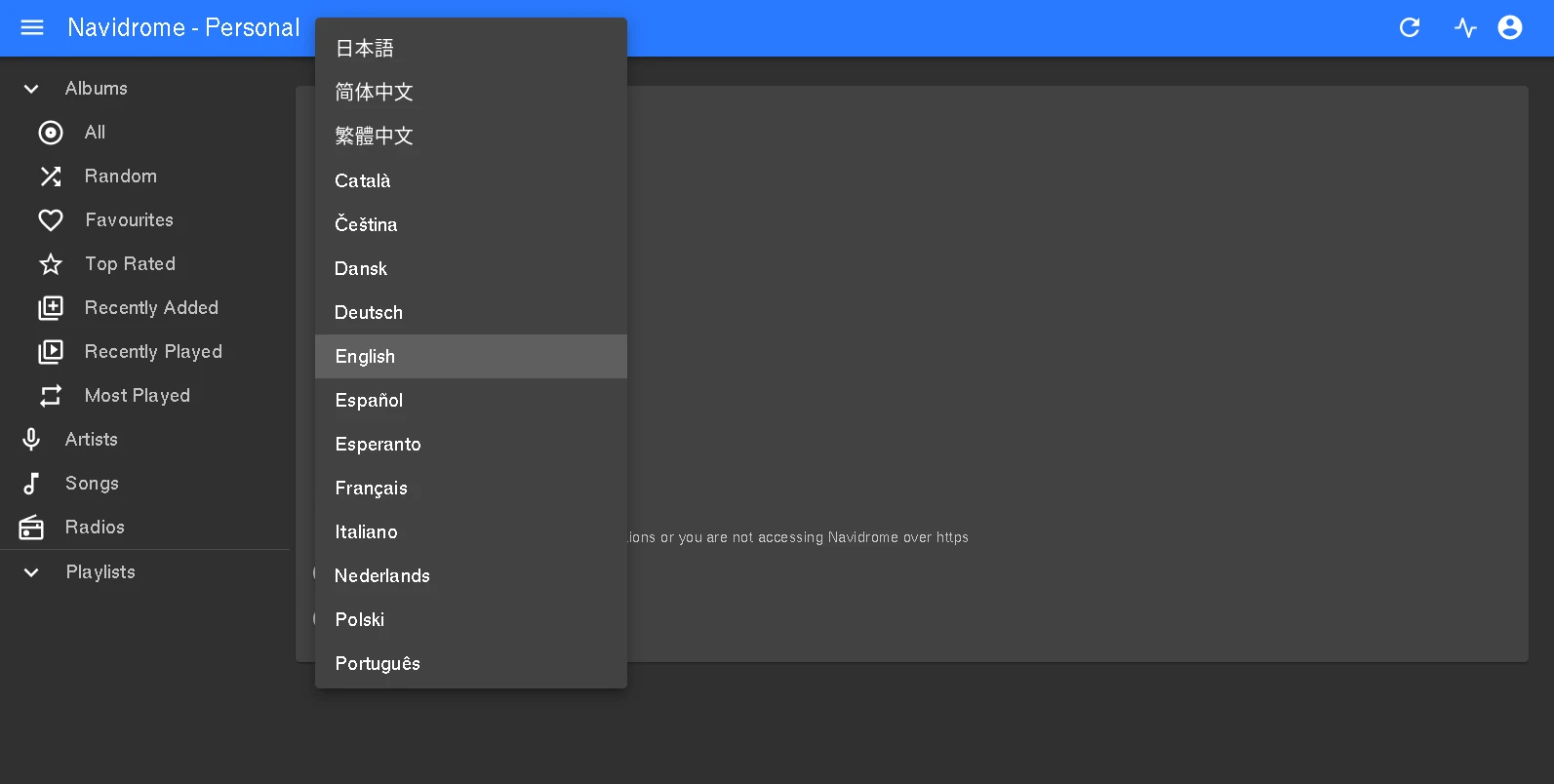1554x784 pixels.
Task: Choose Nederlands from the language list
Action: pos(471,575)
